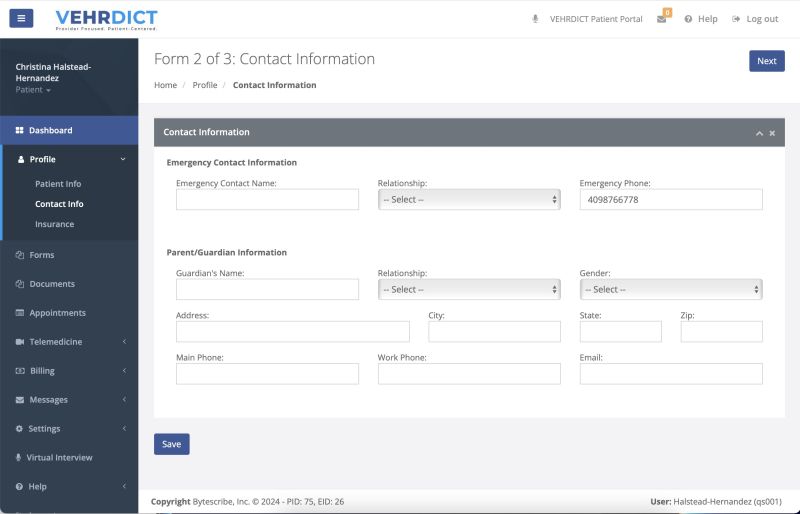Image resolution: width=800 pixels, height=514 pixels.
Task: Focus the Emergency Contact Name field
Action: pyautogui.click(x=267, y=200)
